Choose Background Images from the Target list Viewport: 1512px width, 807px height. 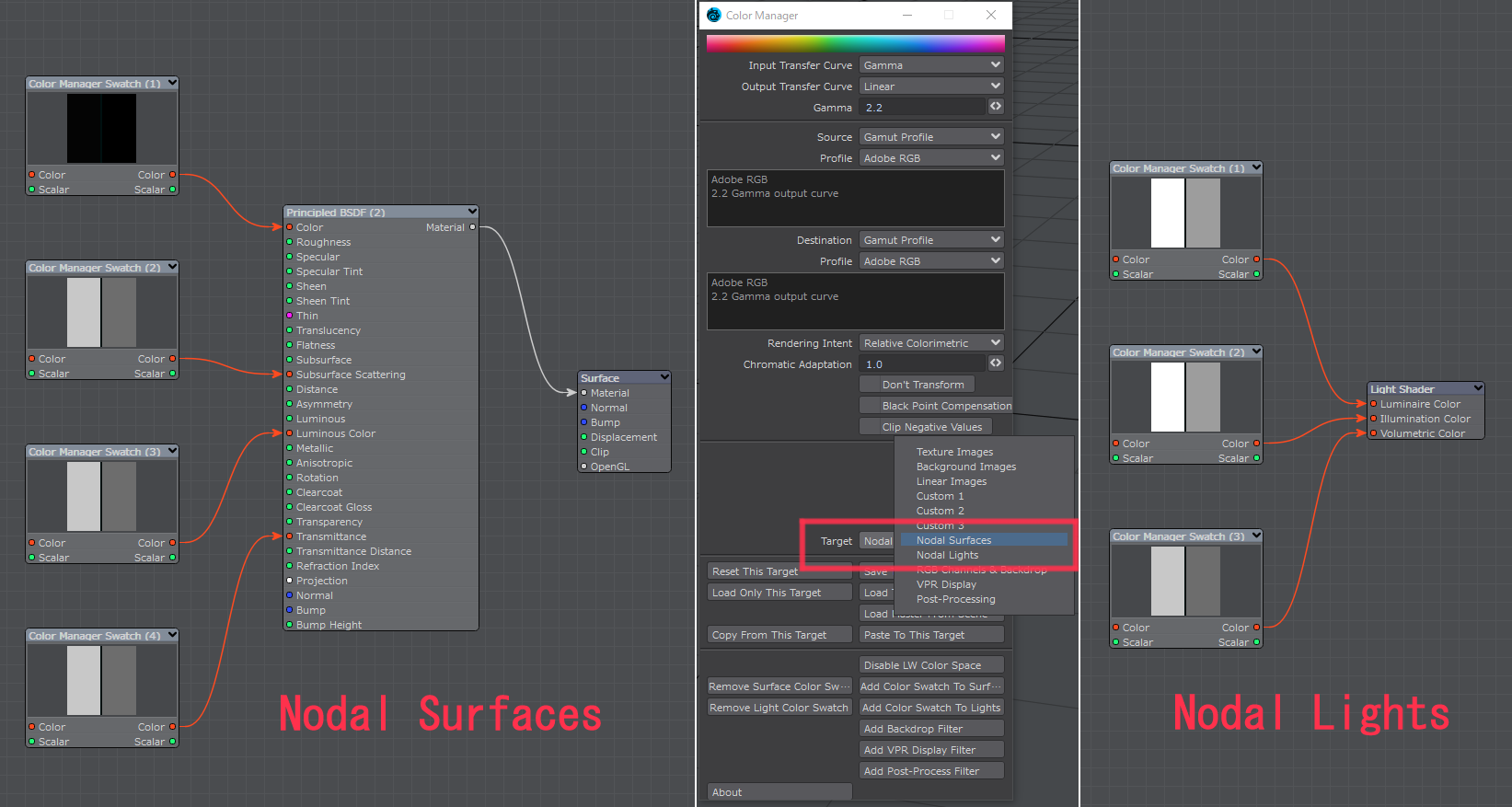click(x=966, y=467)
